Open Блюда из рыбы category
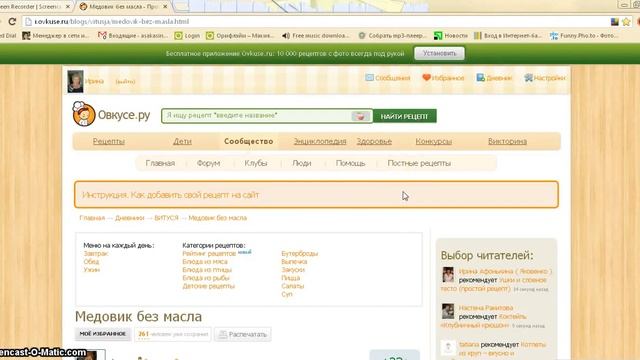The height and width of the screenshot is (360, 640). point(206,278)
